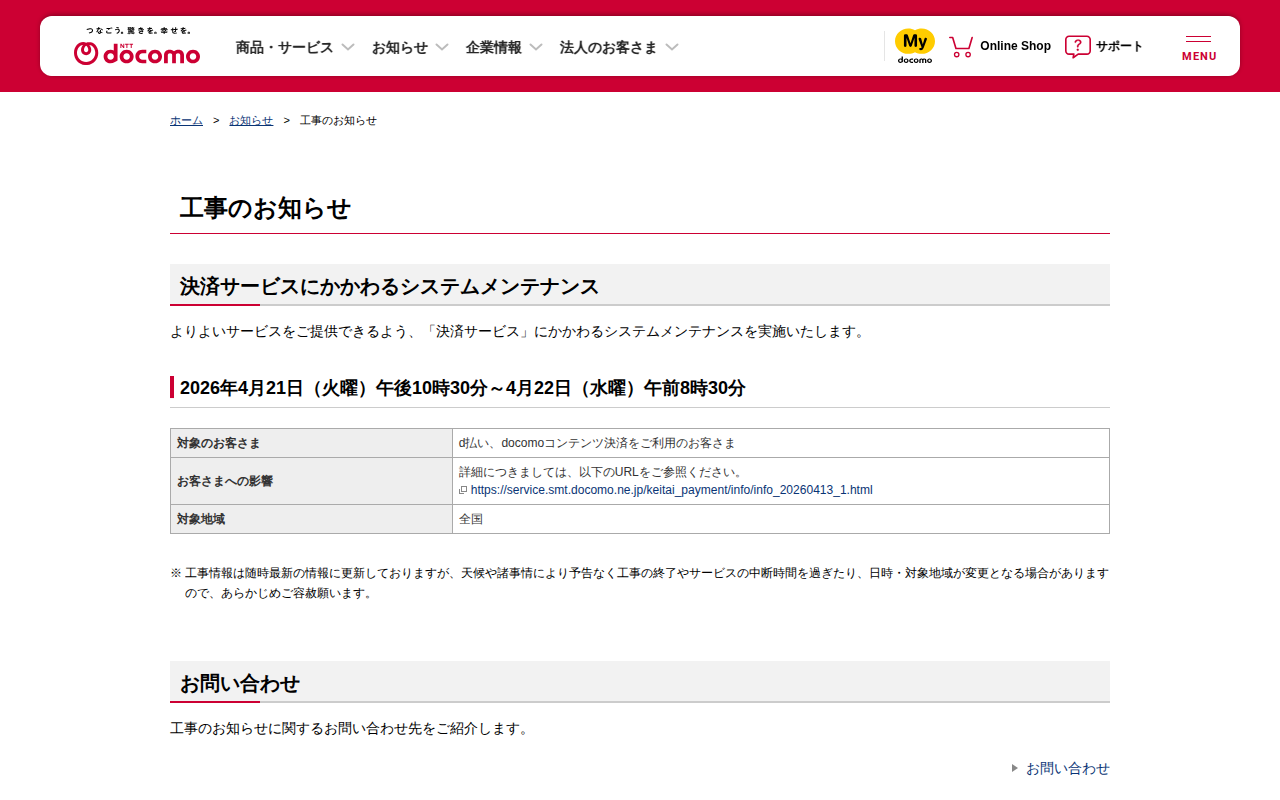The image size is (1280, 800).
Task: Open the お知らせ navigation menu
Action: [400, 47]
